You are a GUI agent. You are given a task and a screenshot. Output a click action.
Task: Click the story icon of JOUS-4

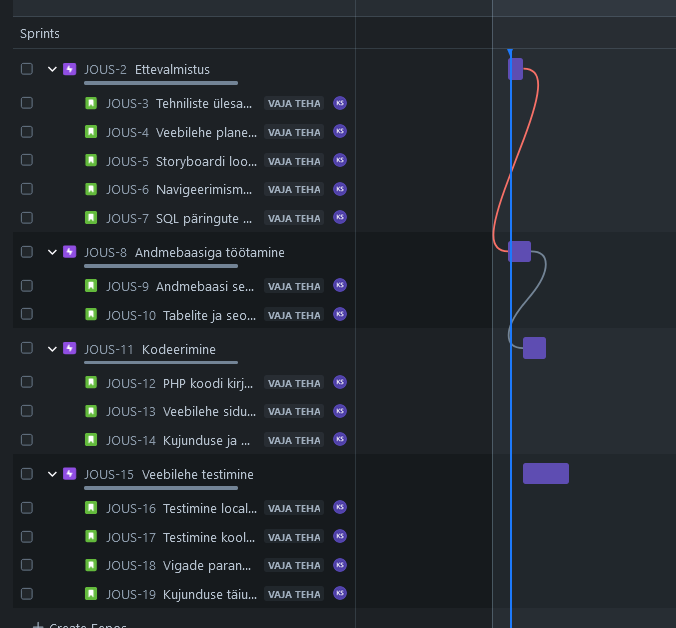coord(91,131)
